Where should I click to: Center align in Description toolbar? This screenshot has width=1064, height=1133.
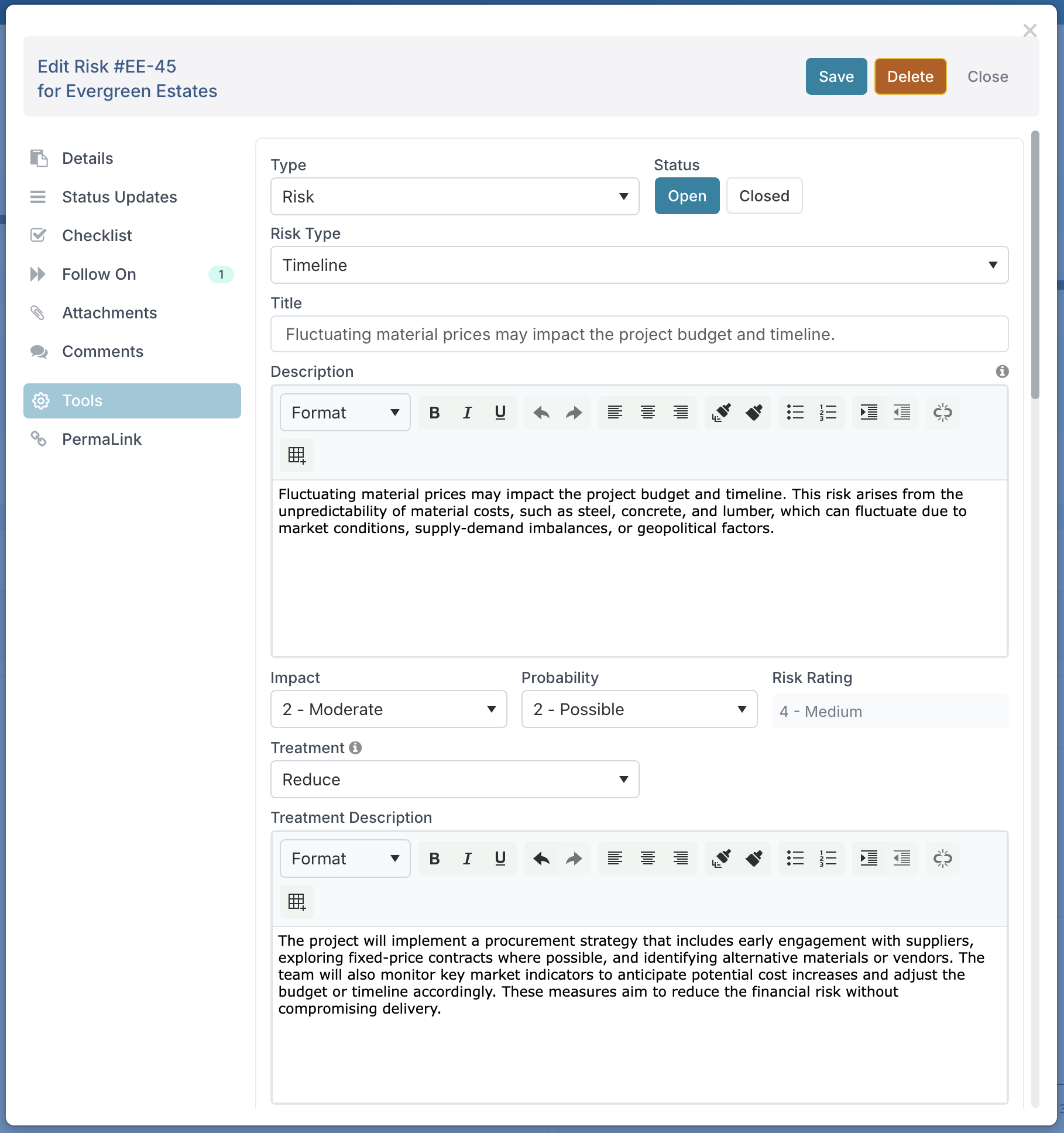coord(647,413)
